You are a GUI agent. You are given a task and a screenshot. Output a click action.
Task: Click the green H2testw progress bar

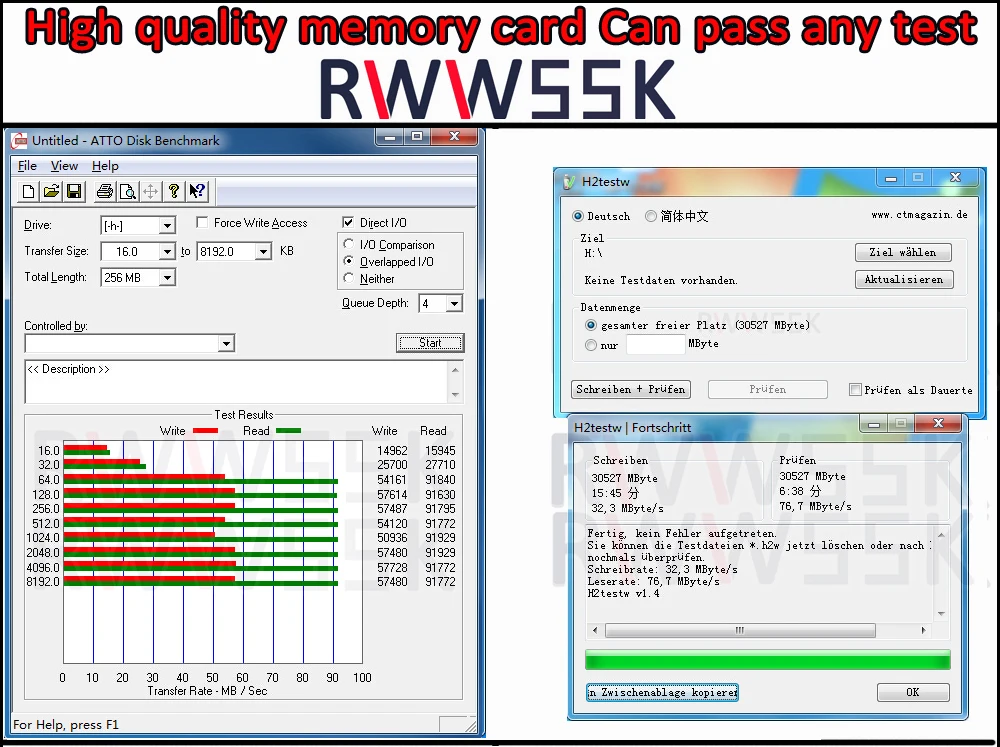tap(767, 660)
